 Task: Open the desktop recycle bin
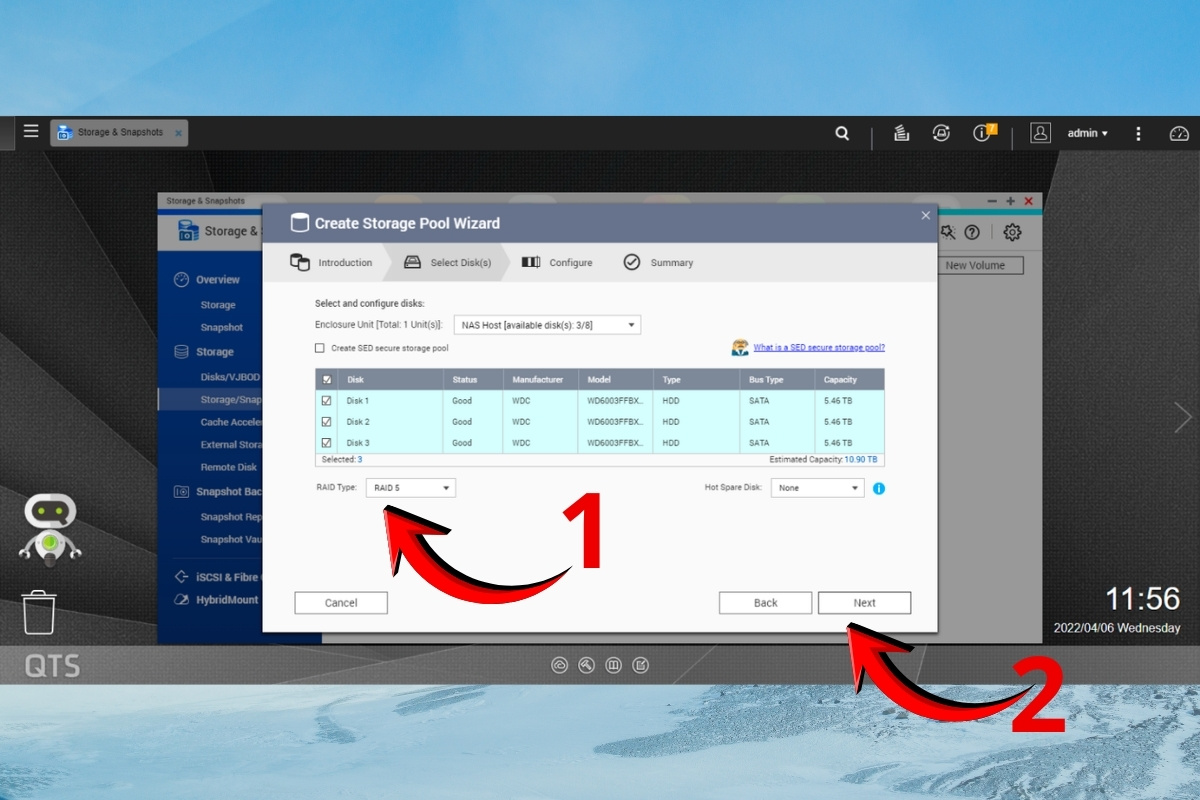click(39, 612)
